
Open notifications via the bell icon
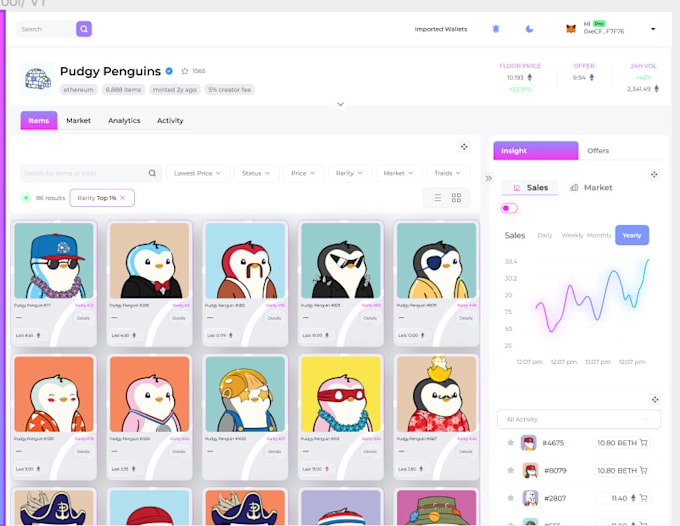pos(496,29)
